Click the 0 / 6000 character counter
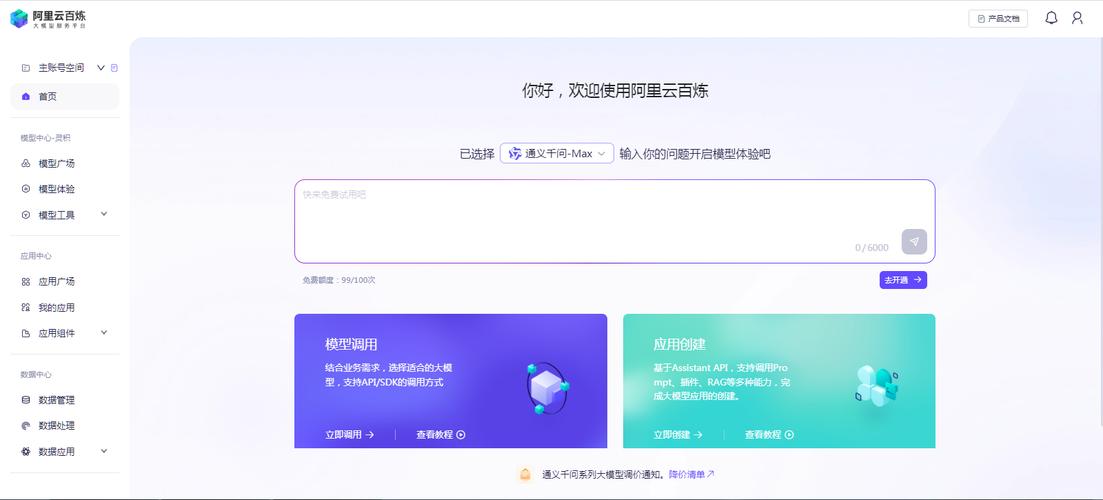Screen dimensions: 1103x500 (872, 248)
